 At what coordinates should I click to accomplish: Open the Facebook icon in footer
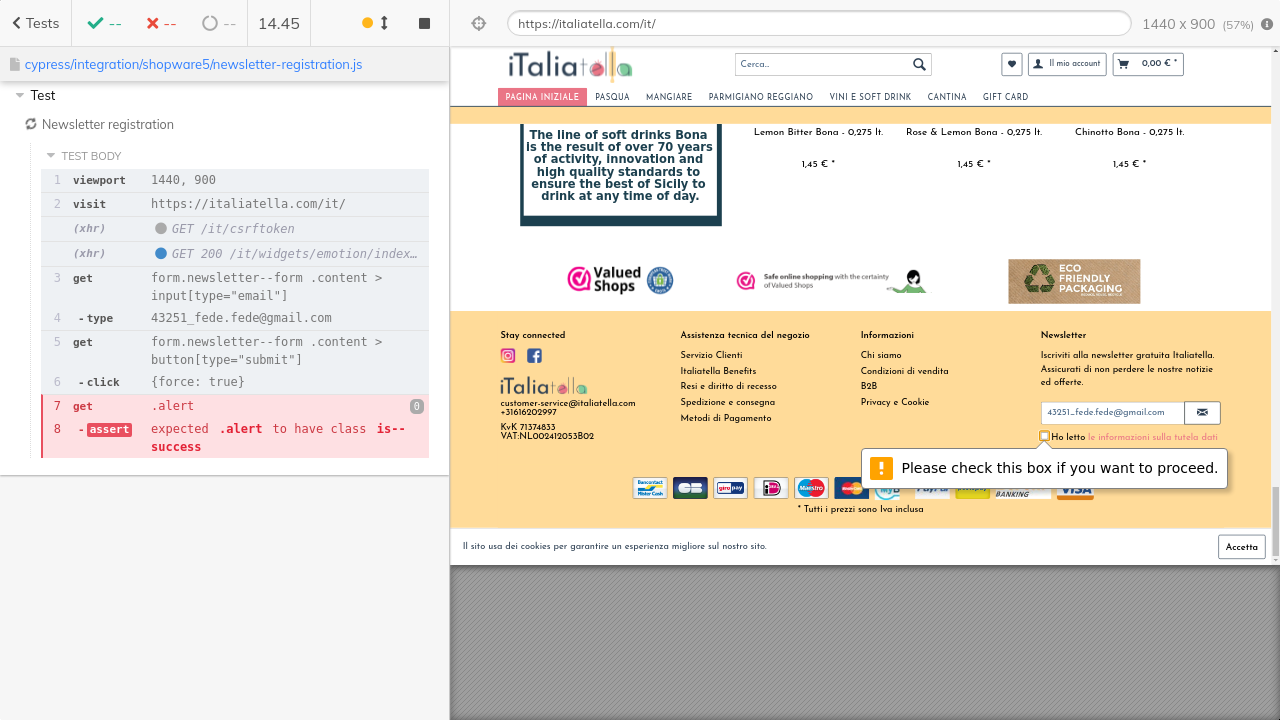coord(534,356)
